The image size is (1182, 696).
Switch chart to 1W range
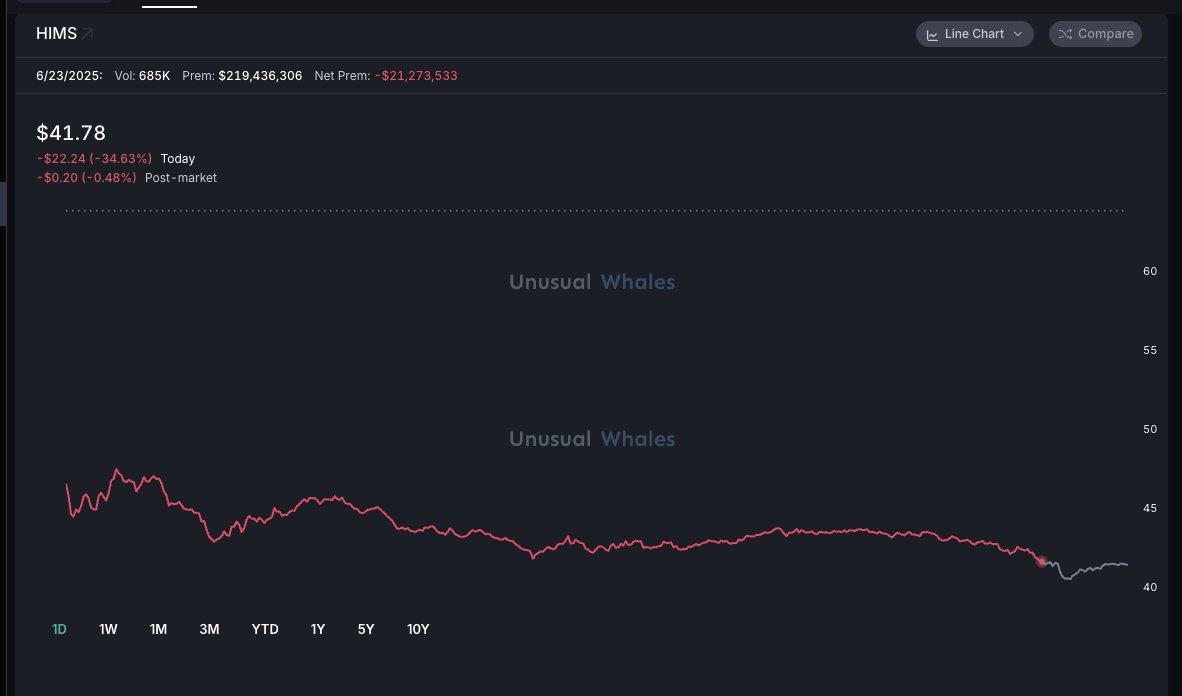coord(108,629)
